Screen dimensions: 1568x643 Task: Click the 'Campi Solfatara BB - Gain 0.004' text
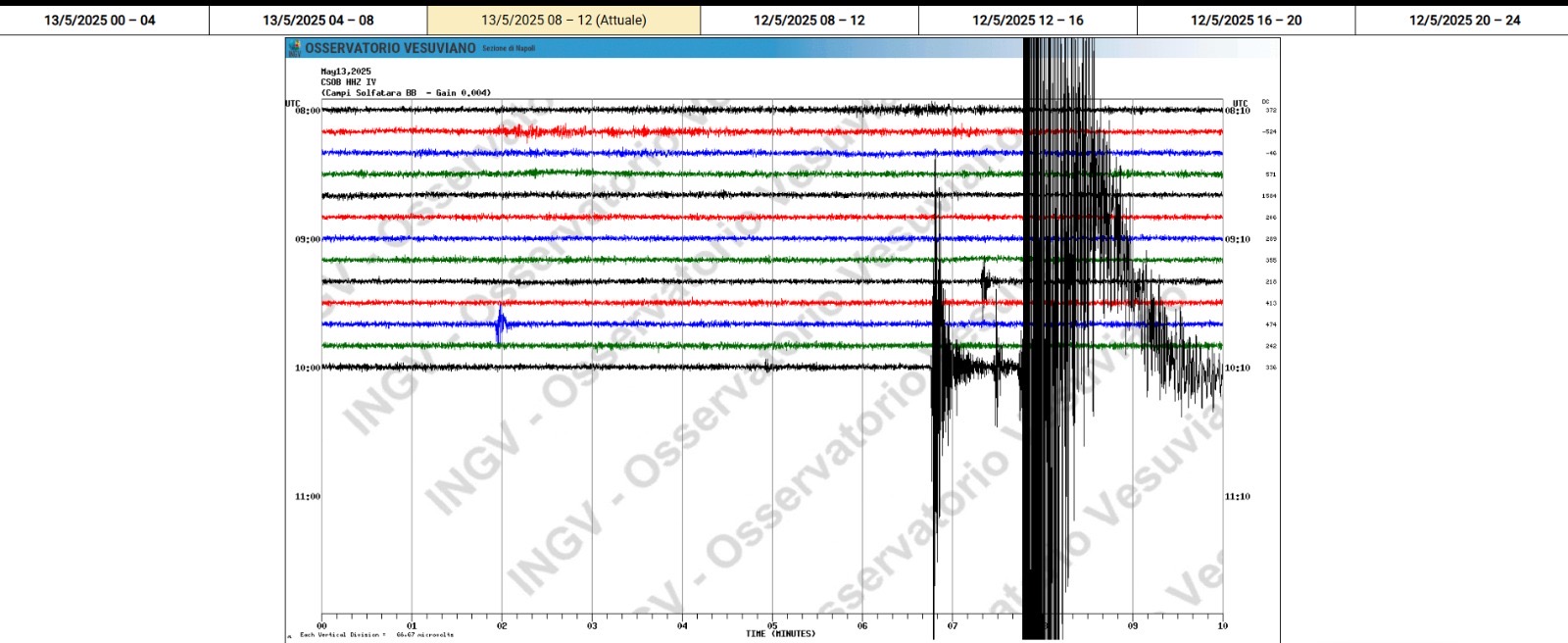[x=406, y=93]
